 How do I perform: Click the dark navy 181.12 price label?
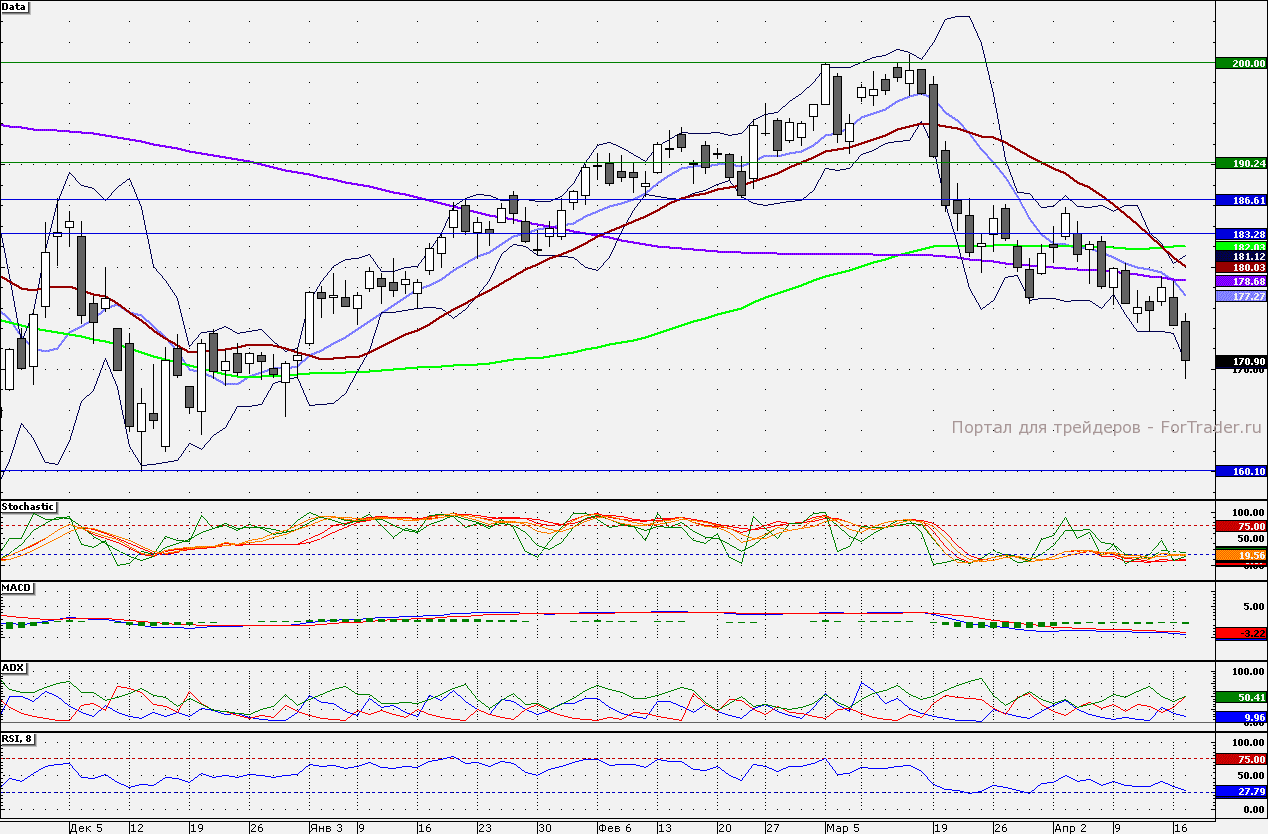[1241, 257]
